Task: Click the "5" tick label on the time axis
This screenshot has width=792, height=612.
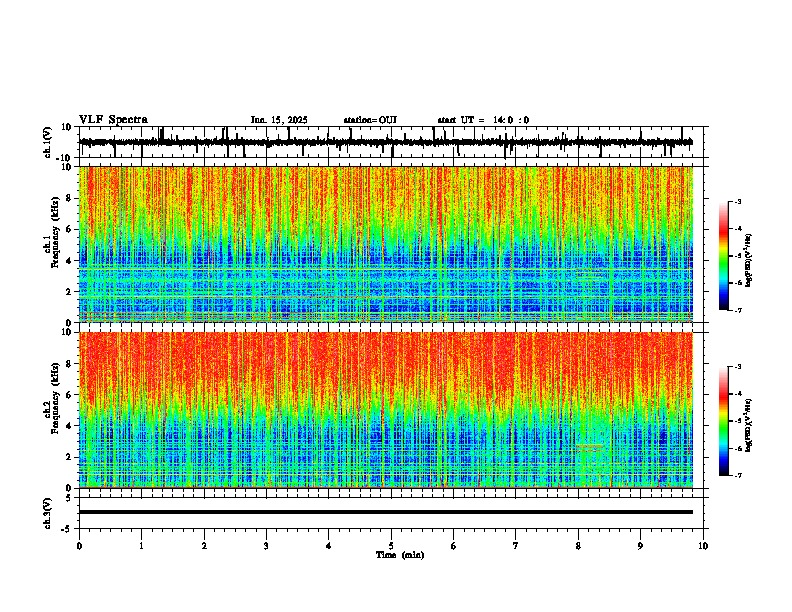Action: click(x=391, y=546)
